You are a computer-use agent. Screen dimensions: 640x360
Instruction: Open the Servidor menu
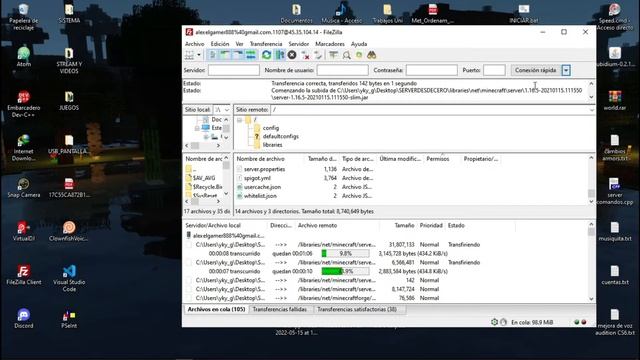point(299,44)
